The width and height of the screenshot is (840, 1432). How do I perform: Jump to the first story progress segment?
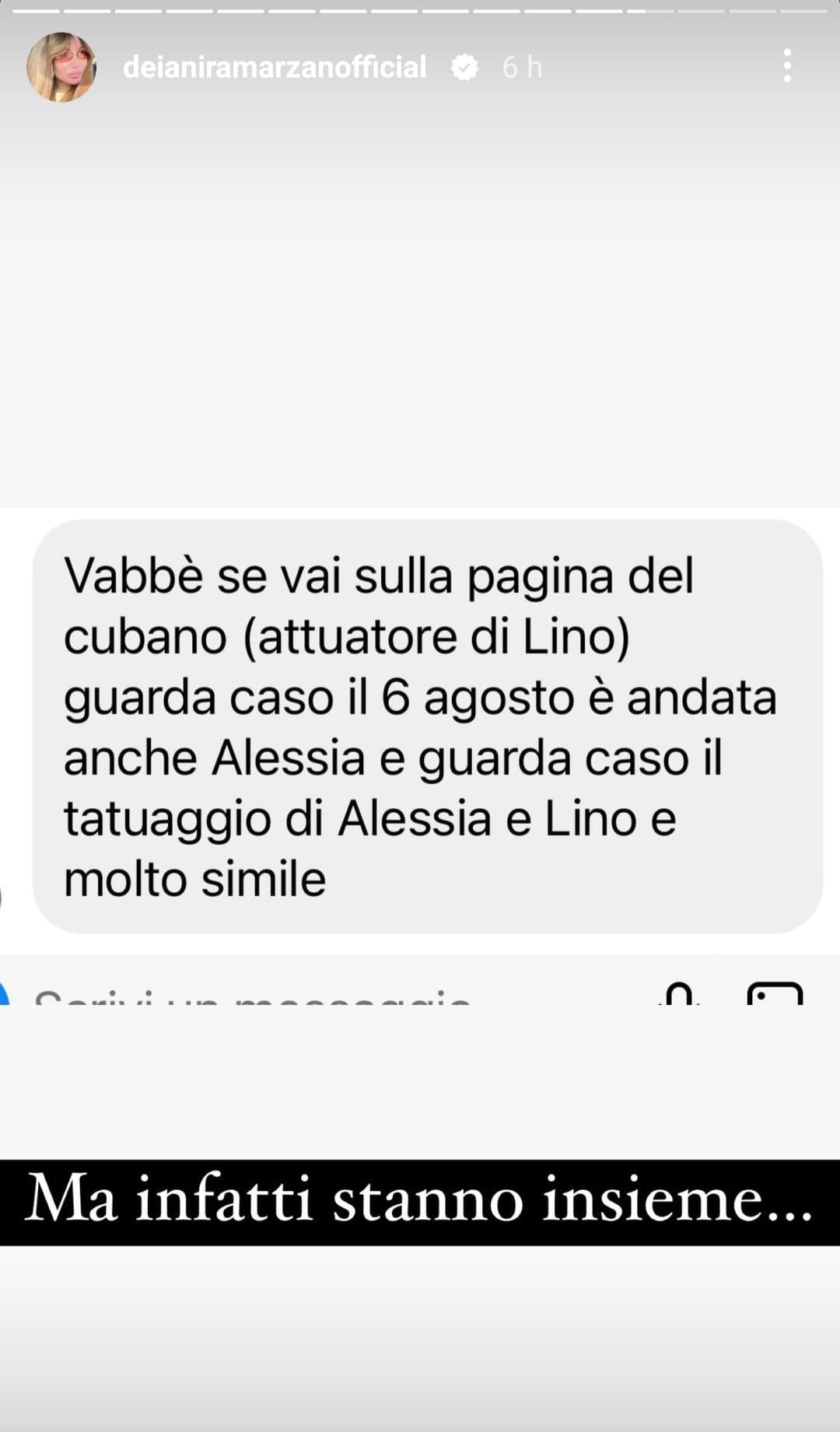[36, 11]
